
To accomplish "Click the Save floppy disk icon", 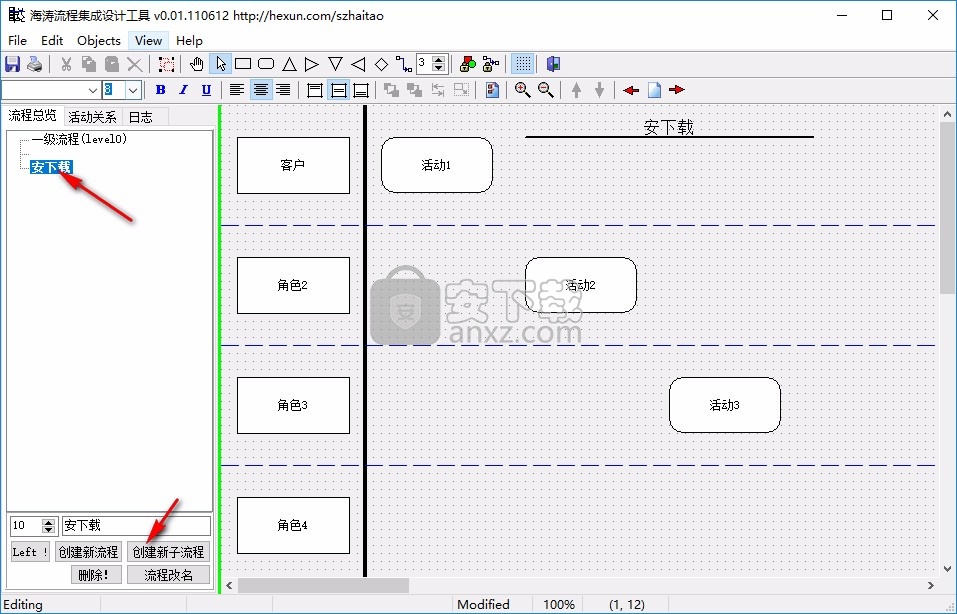I will 12,64.
